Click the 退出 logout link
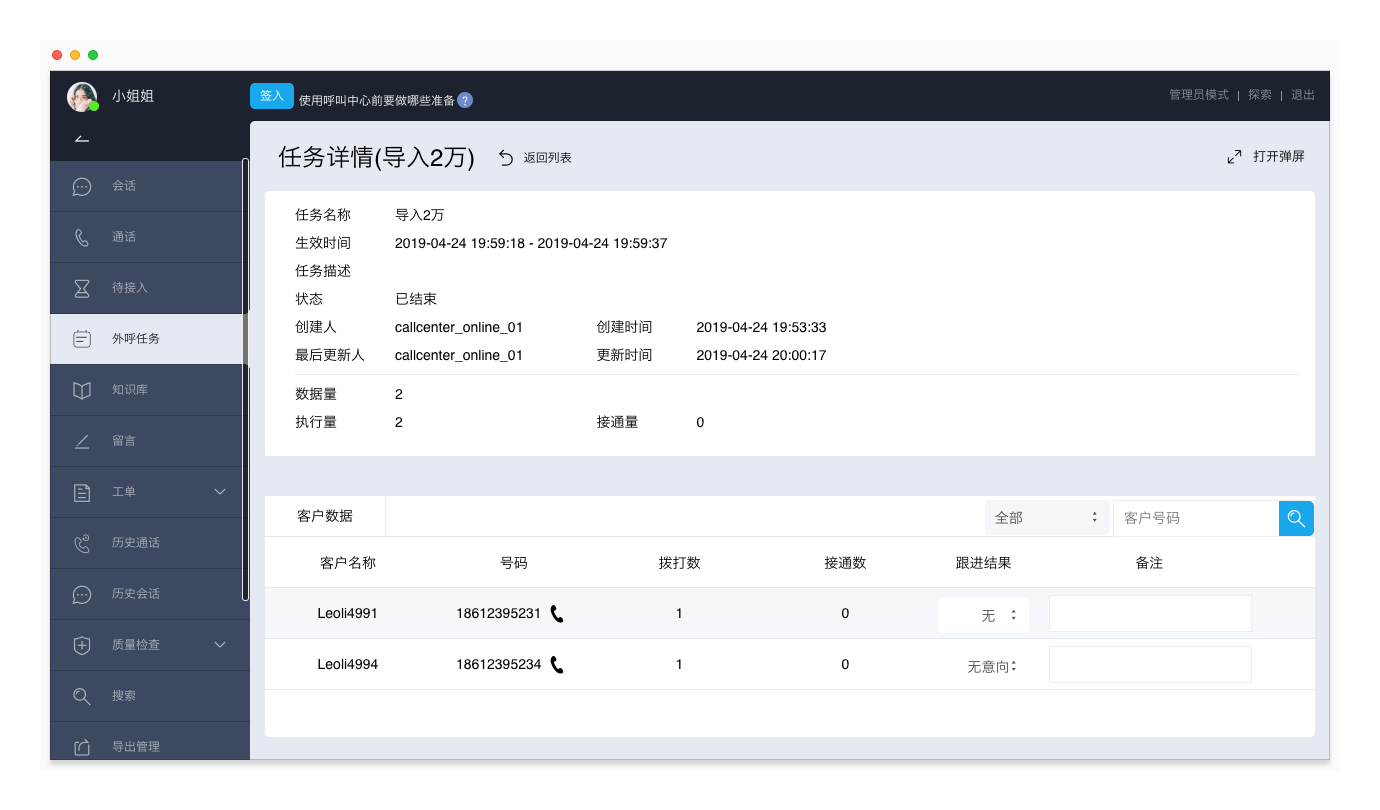Screen dimensions: 1380x810 point(1303,95)
